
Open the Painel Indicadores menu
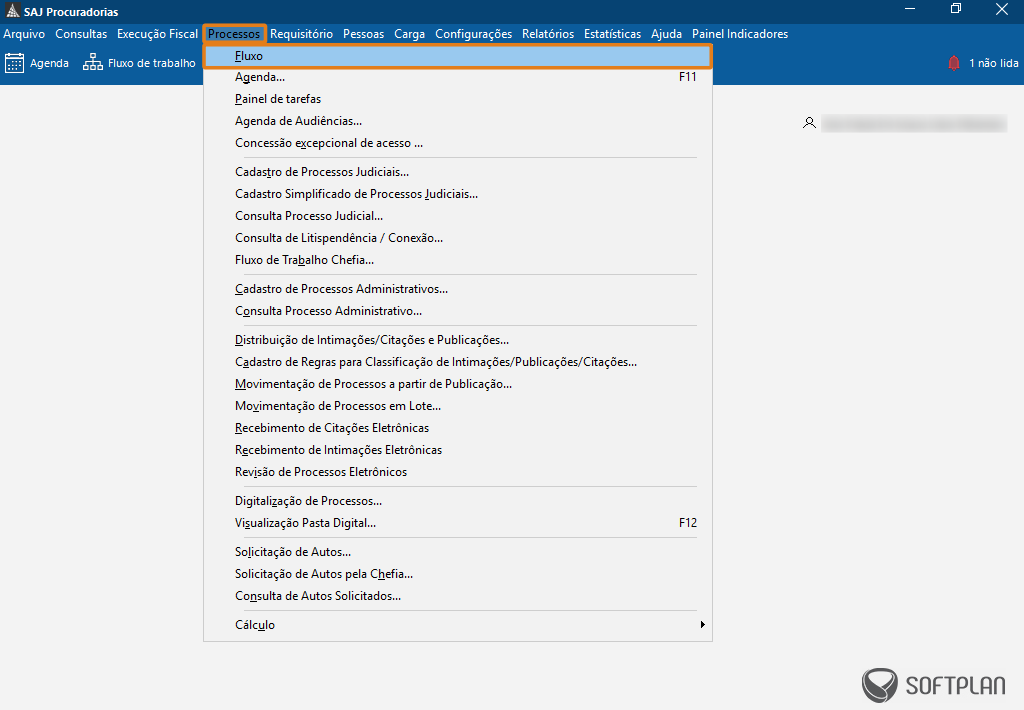click(x=740, y=33)
